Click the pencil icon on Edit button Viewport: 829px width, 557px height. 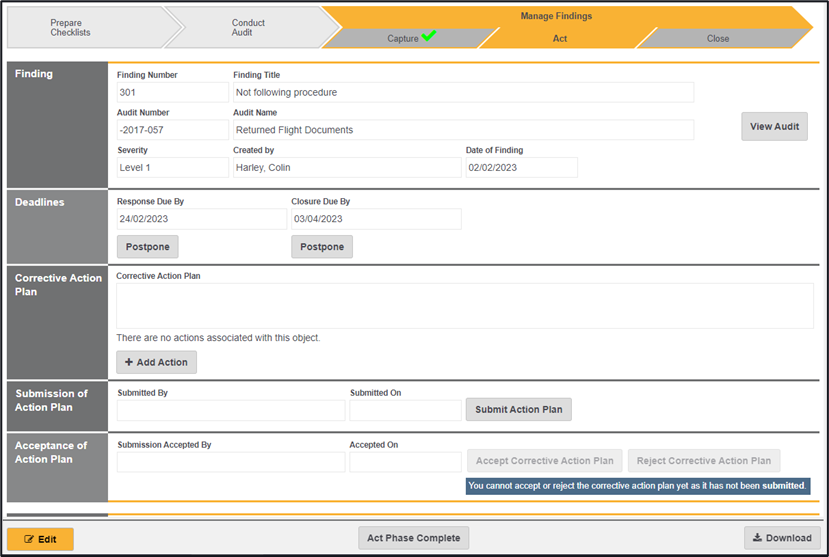[28, 539]
